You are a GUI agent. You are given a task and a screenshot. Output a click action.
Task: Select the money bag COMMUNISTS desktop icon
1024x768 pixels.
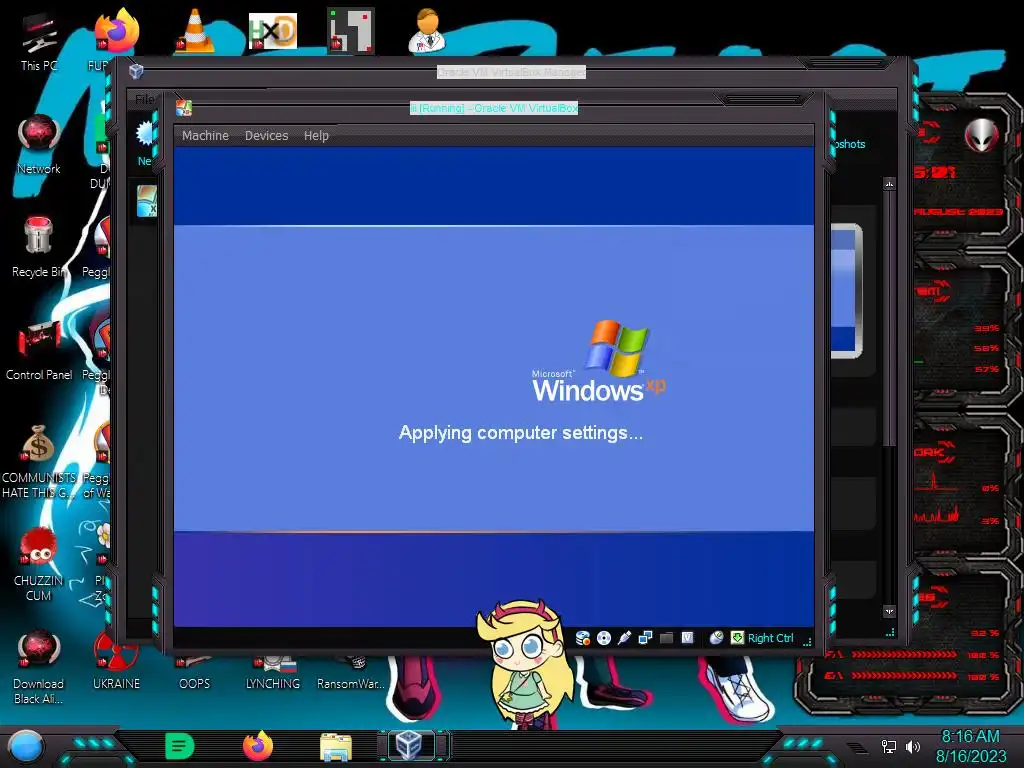pos(39,462)
